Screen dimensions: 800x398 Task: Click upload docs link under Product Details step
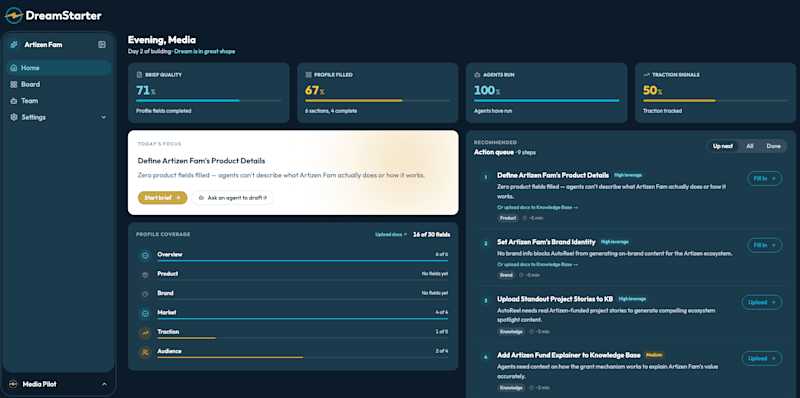(x=538, y=208)
